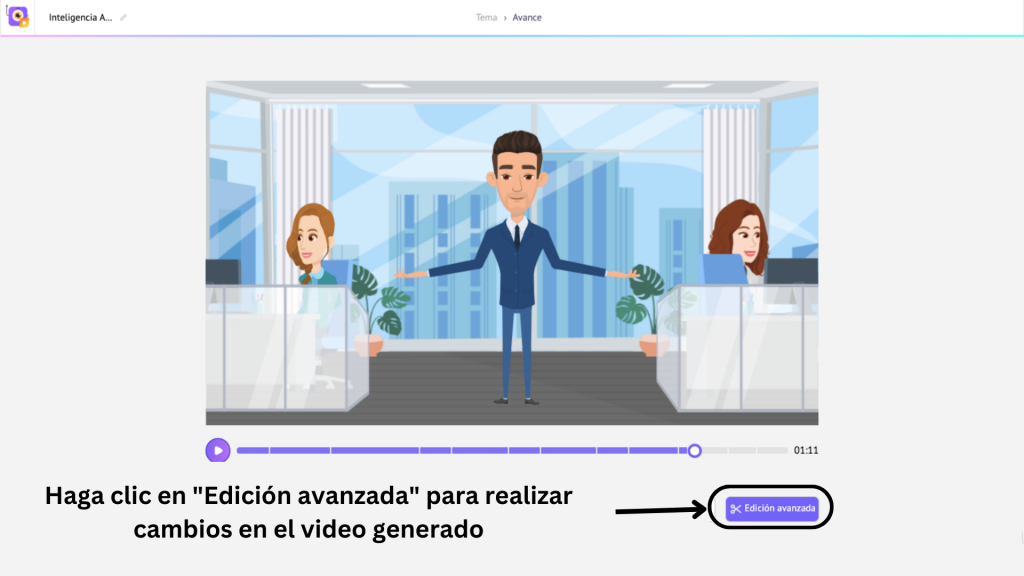The image size is (1024, 576).
Task: Click the circular playhead on progress bar
Action: [x=694, y=451]
